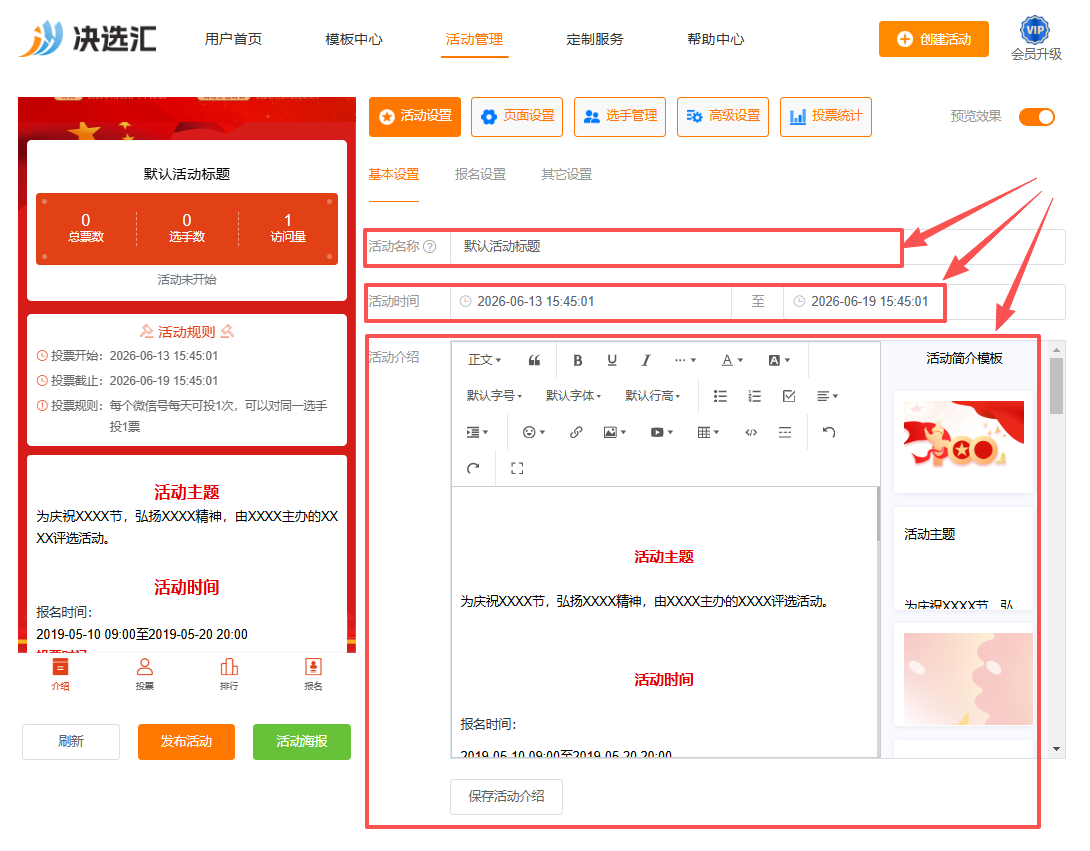This screenshot has width=1090, height=851.
Task: Open the 投票统计 button
Action: point(826,117)
